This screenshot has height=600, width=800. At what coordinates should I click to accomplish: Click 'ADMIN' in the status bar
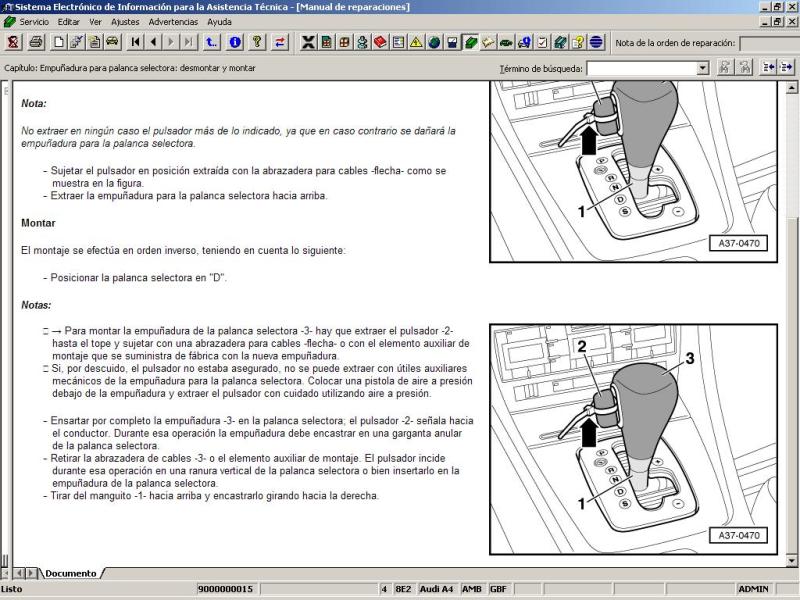click(753, 589)
